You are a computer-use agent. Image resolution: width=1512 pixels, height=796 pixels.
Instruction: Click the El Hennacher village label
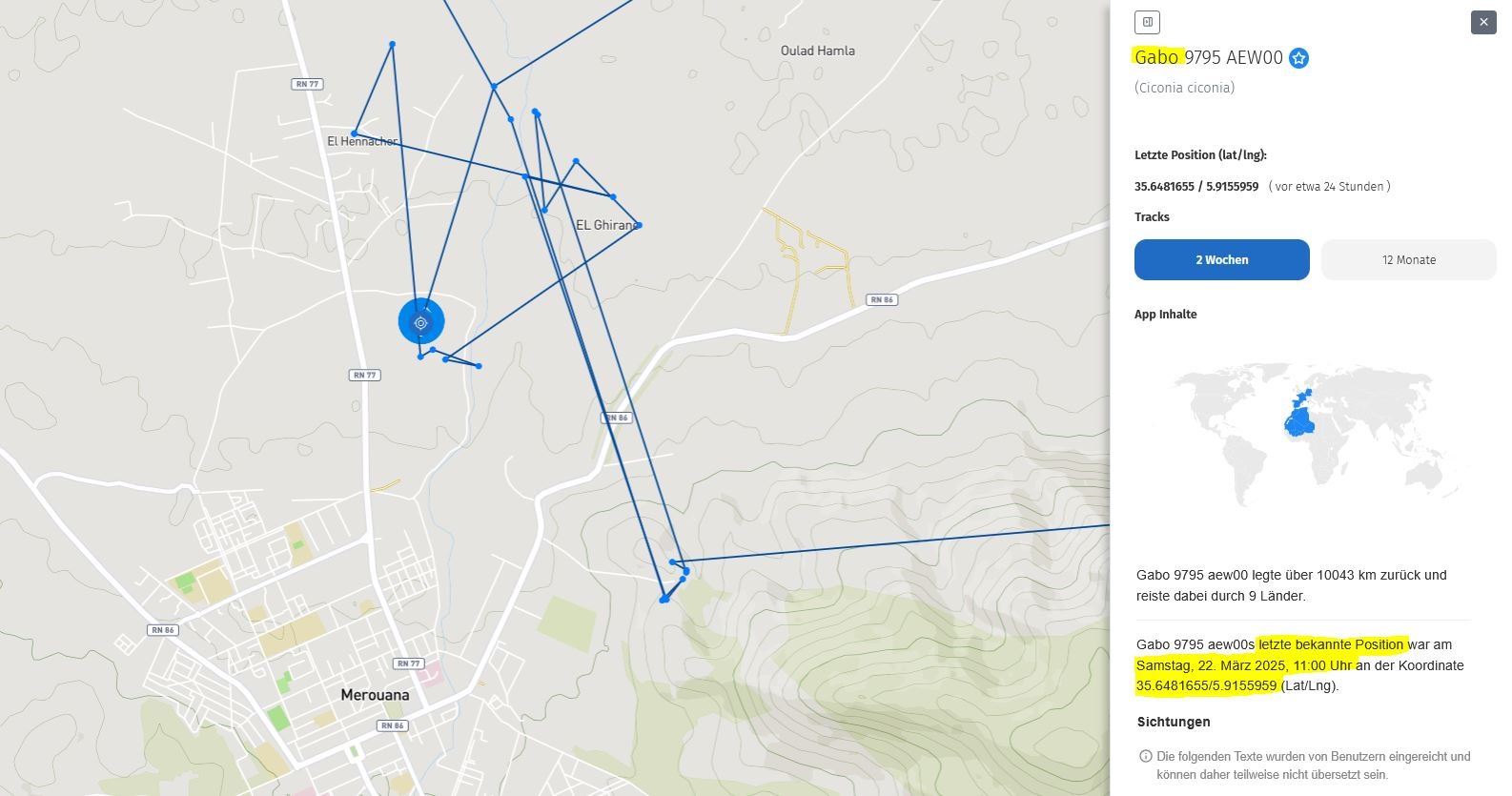[362, 141]
